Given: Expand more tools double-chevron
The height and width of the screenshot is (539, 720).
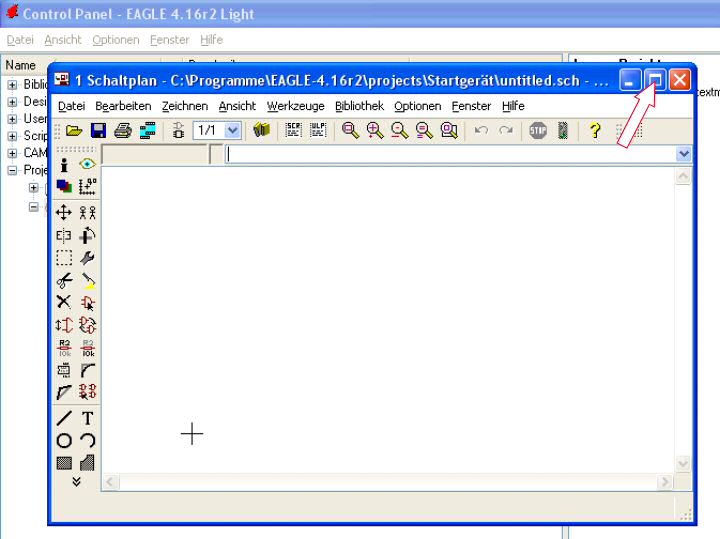Looking at the screenshot, I should [x=76, y=481].
